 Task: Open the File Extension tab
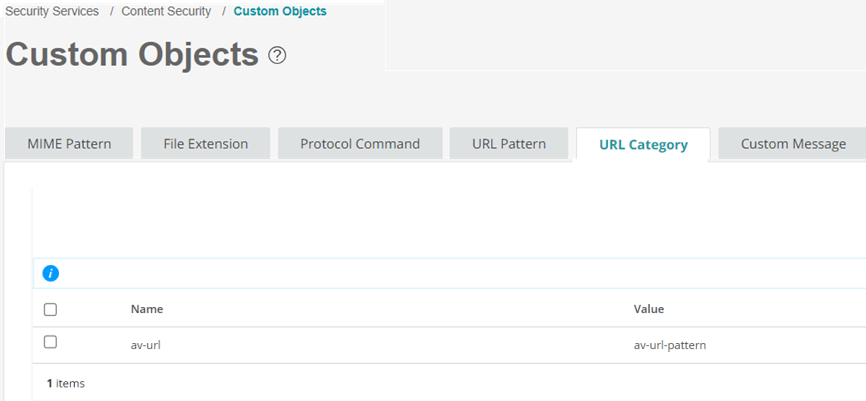pos(206,144)
